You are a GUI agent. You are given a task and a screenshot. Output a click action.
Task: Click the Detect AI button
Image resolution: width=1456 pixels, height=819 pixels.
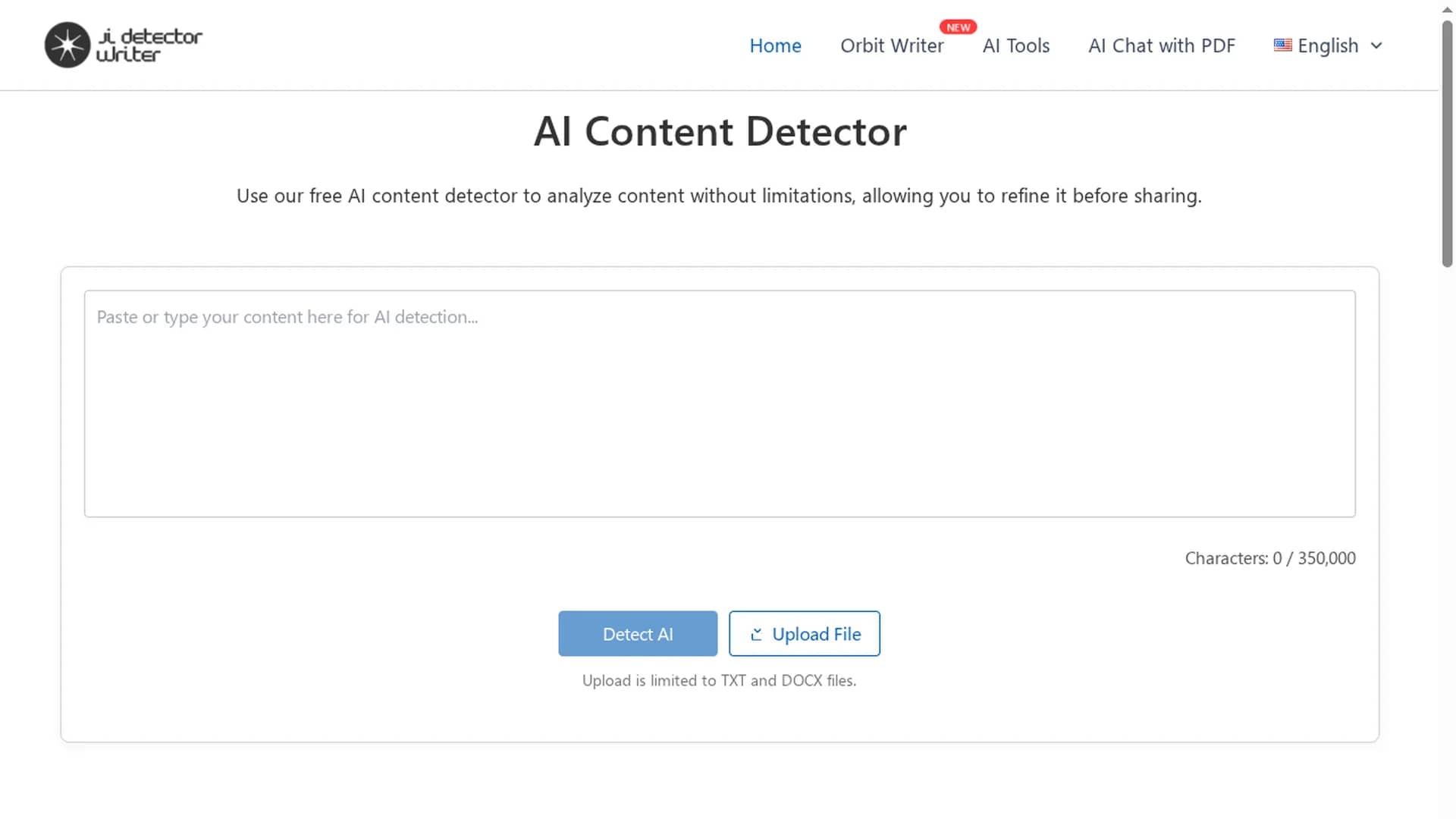(x=638, y=633)
